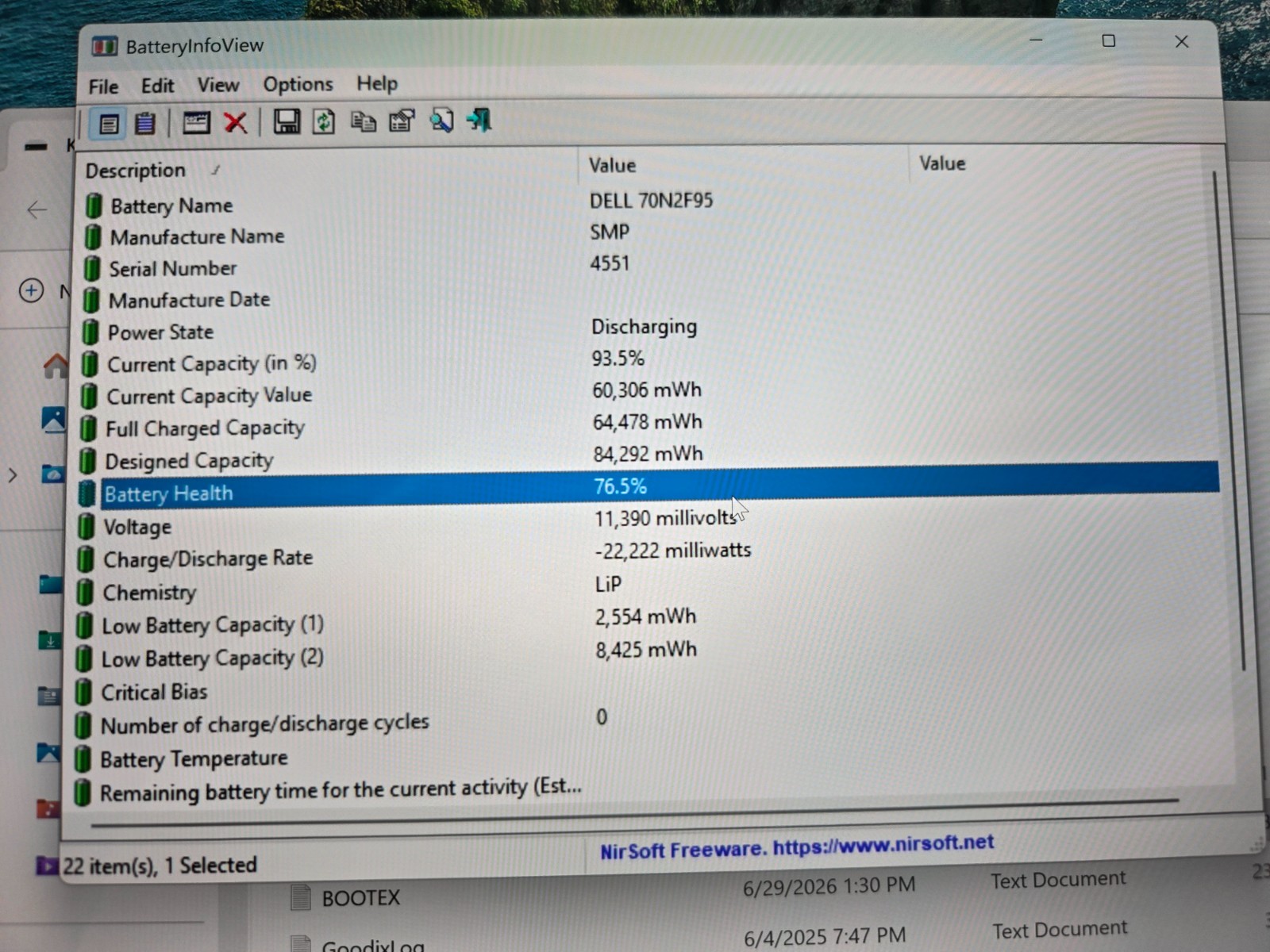Click the 84,292 mWh value
The width and height of the screenshot is (1270, 952).
tap(648, 454)
